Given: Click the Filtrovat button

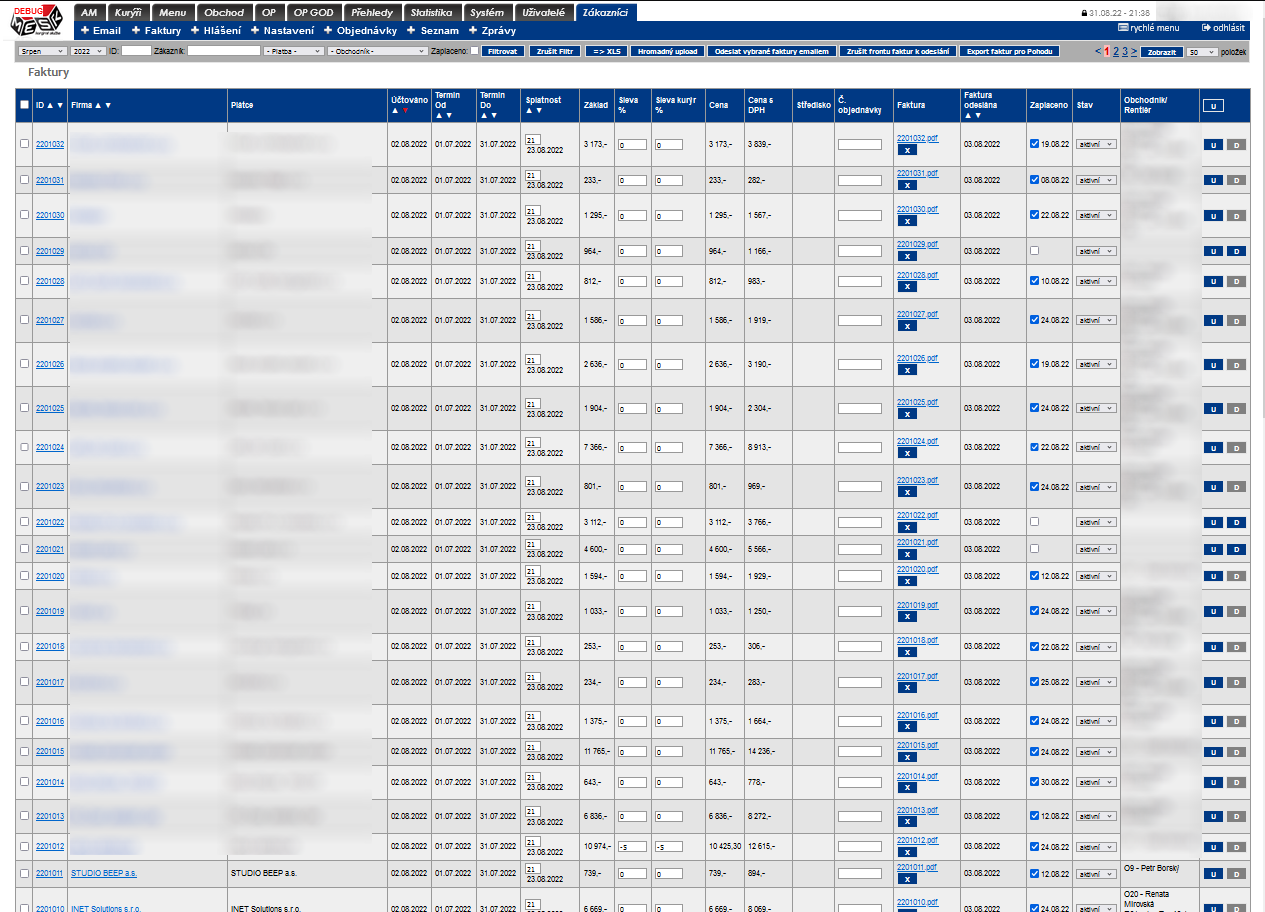Looking at the screenshot, I should pos(502,51).
